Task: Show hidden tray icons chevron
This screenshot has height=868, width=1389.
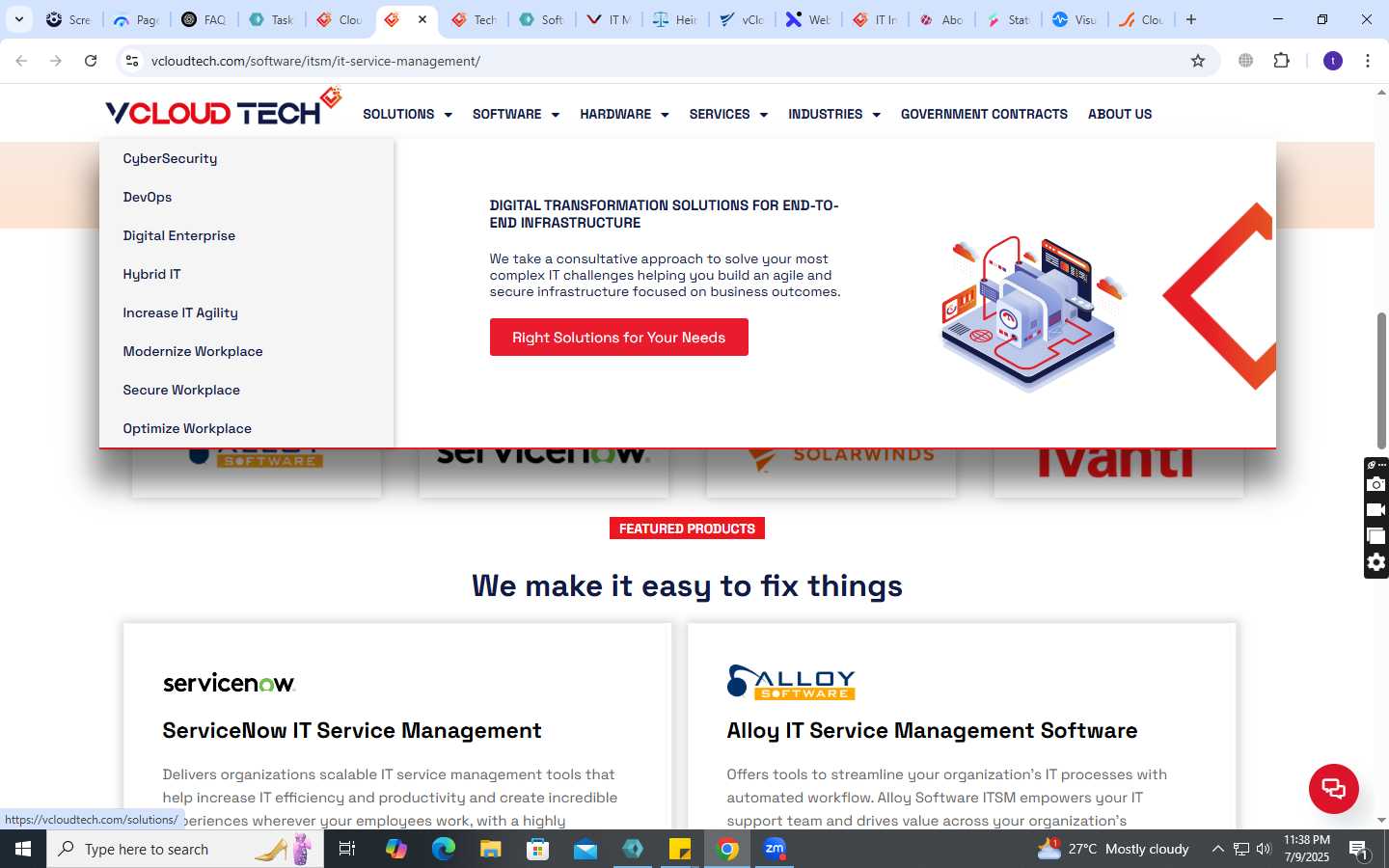Action: 1217,849
